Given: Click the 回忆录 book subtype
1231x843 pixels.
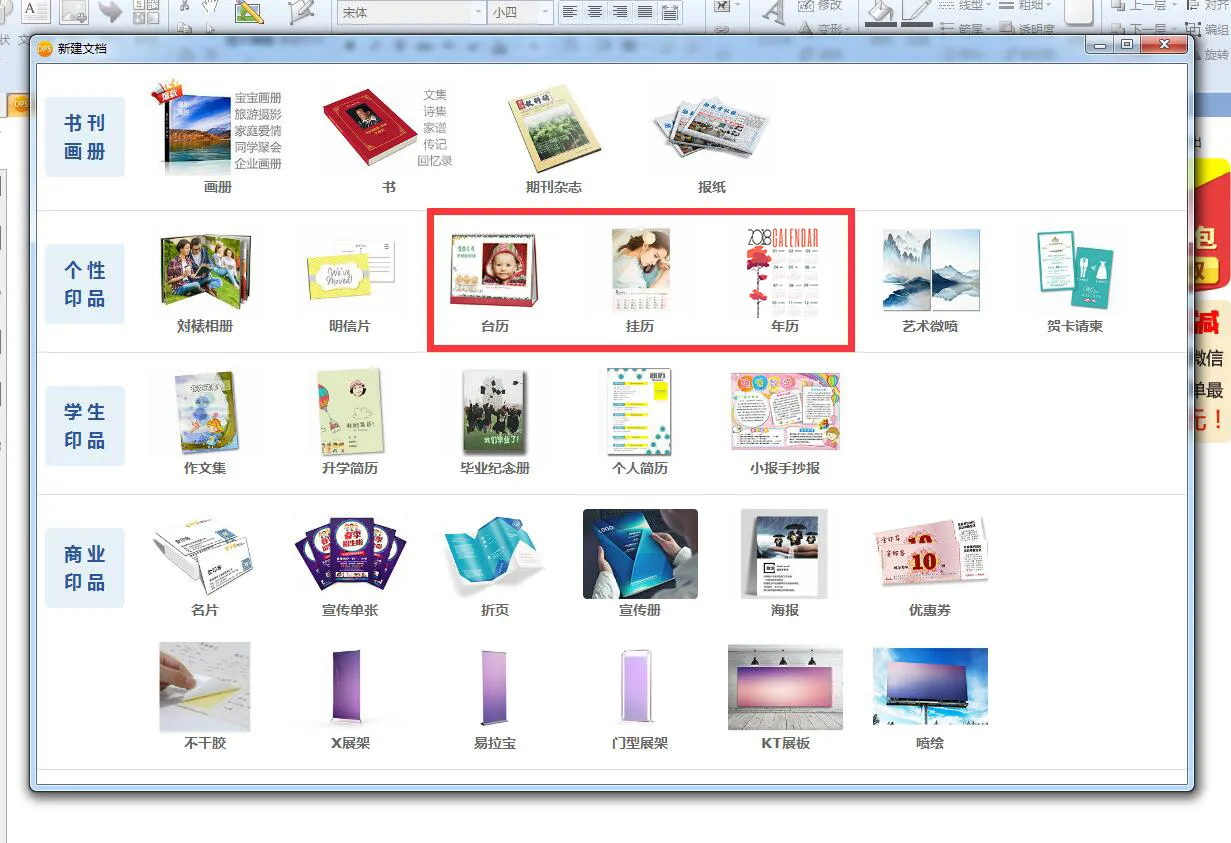Looking at the screenshot, I should click(x=435, y=160).
